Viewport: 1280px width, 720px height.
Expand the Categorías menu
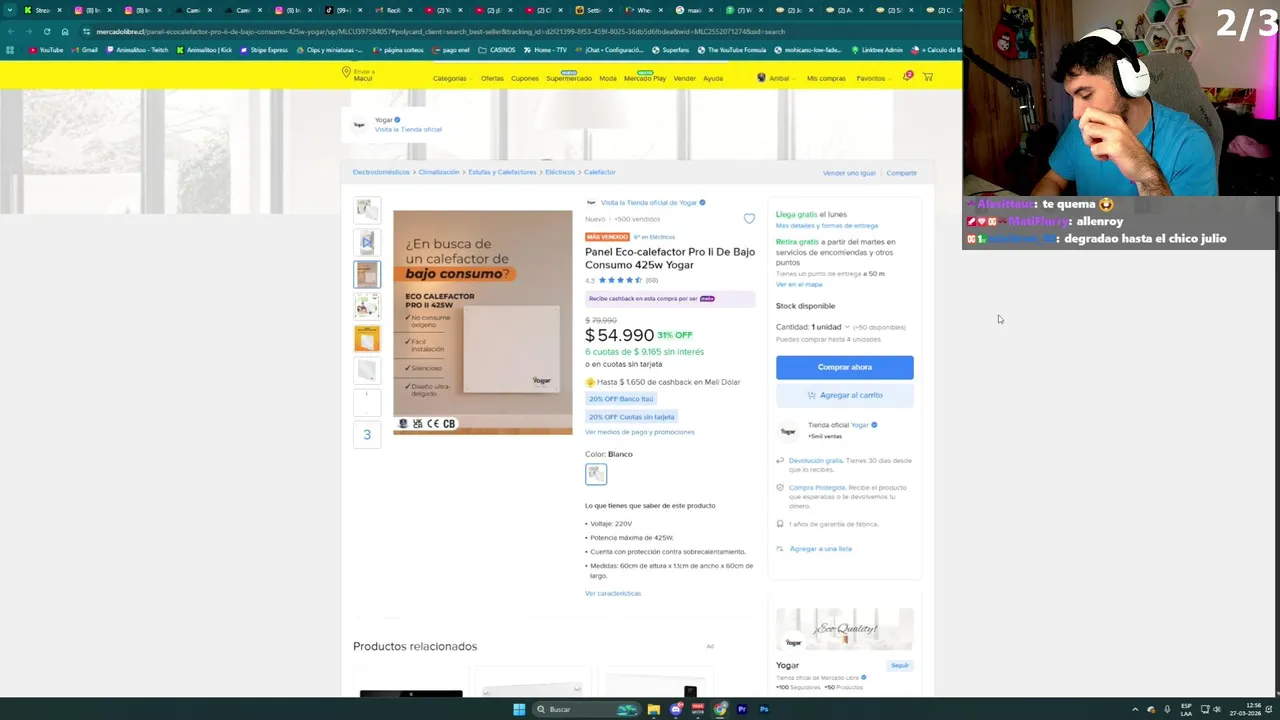[x=451, y=78]
